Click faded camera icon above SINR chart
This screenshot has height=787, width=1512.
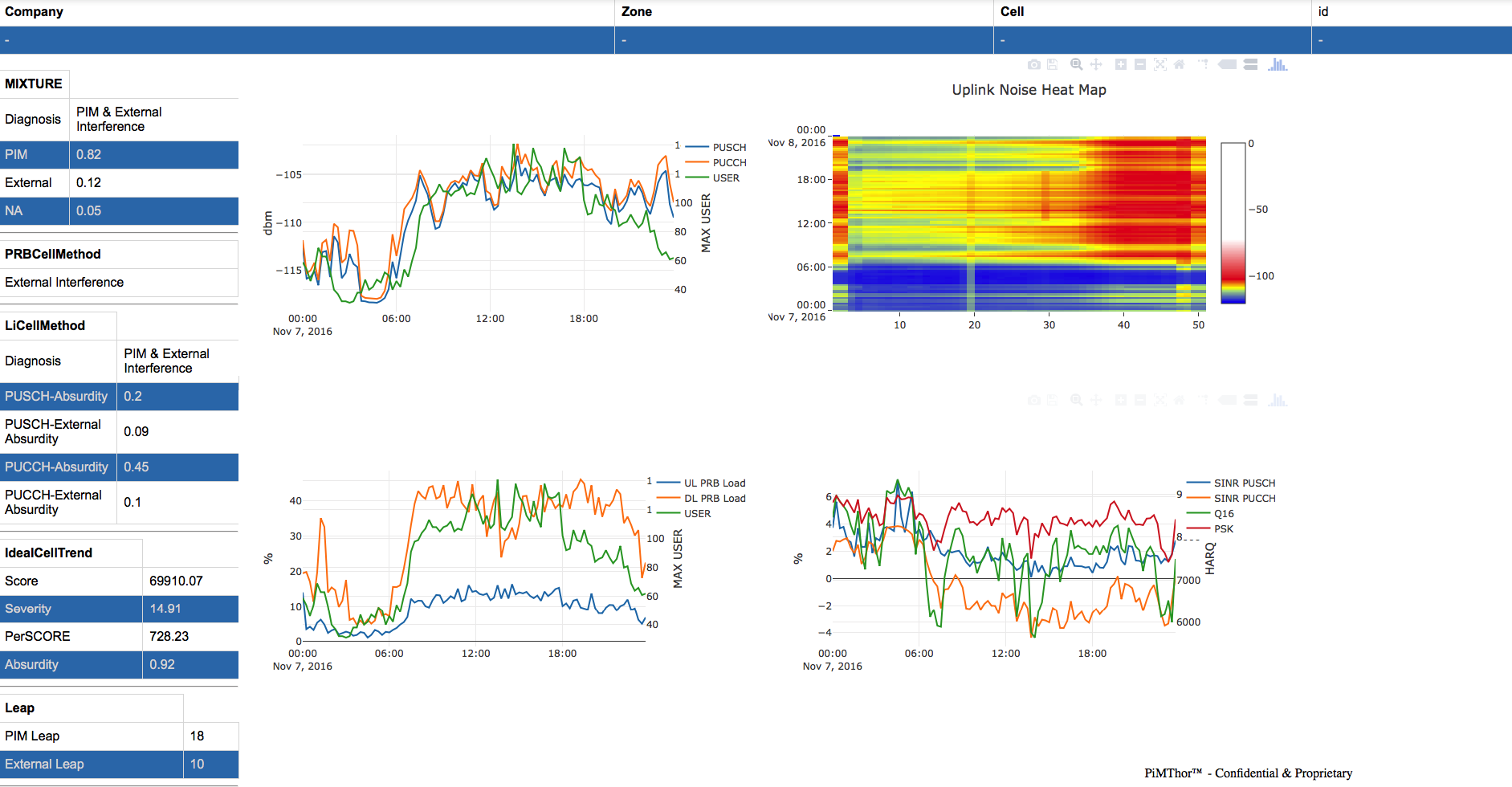[1034, 400]
